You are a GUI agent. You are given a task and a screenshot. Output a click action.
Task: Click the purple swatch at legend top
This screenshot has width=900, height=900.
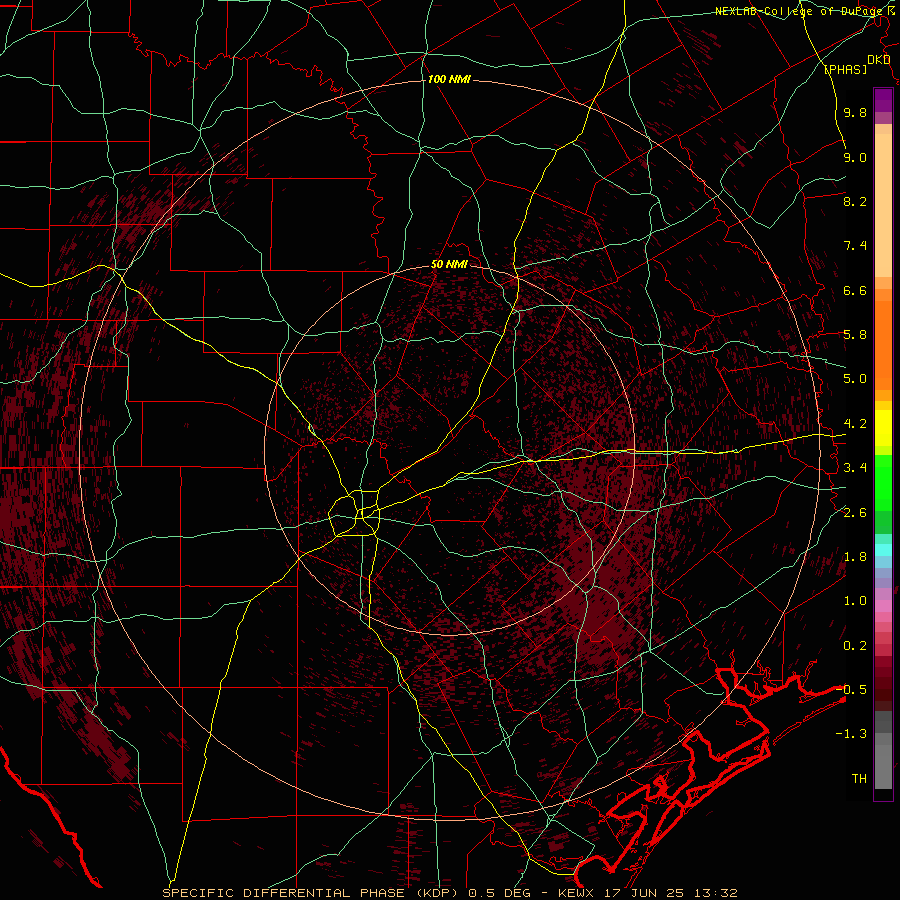(883, 100)
